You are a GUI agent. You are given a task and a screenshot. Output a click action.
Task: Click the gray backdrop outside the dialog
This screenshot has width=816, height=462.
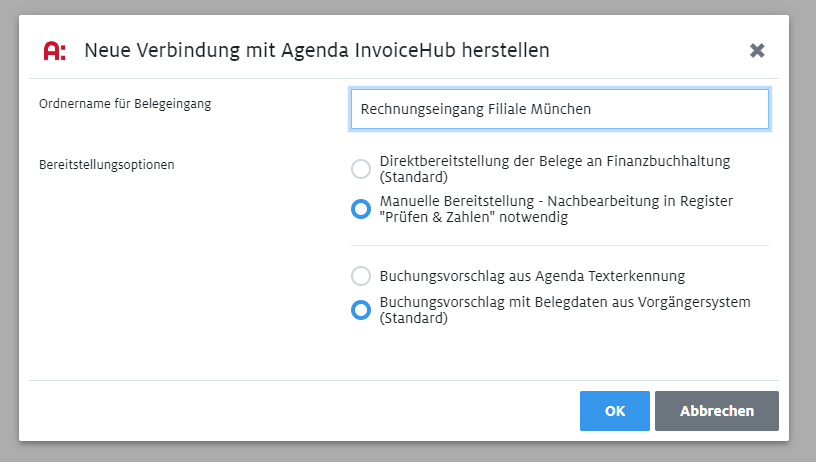tap(408, 452)
